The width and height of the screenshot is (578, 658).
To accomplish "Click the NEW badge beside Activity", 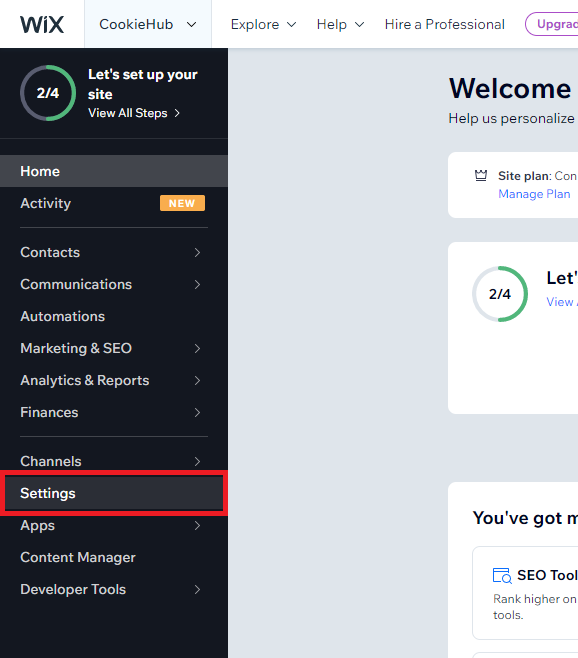I will tap(182, 203).
